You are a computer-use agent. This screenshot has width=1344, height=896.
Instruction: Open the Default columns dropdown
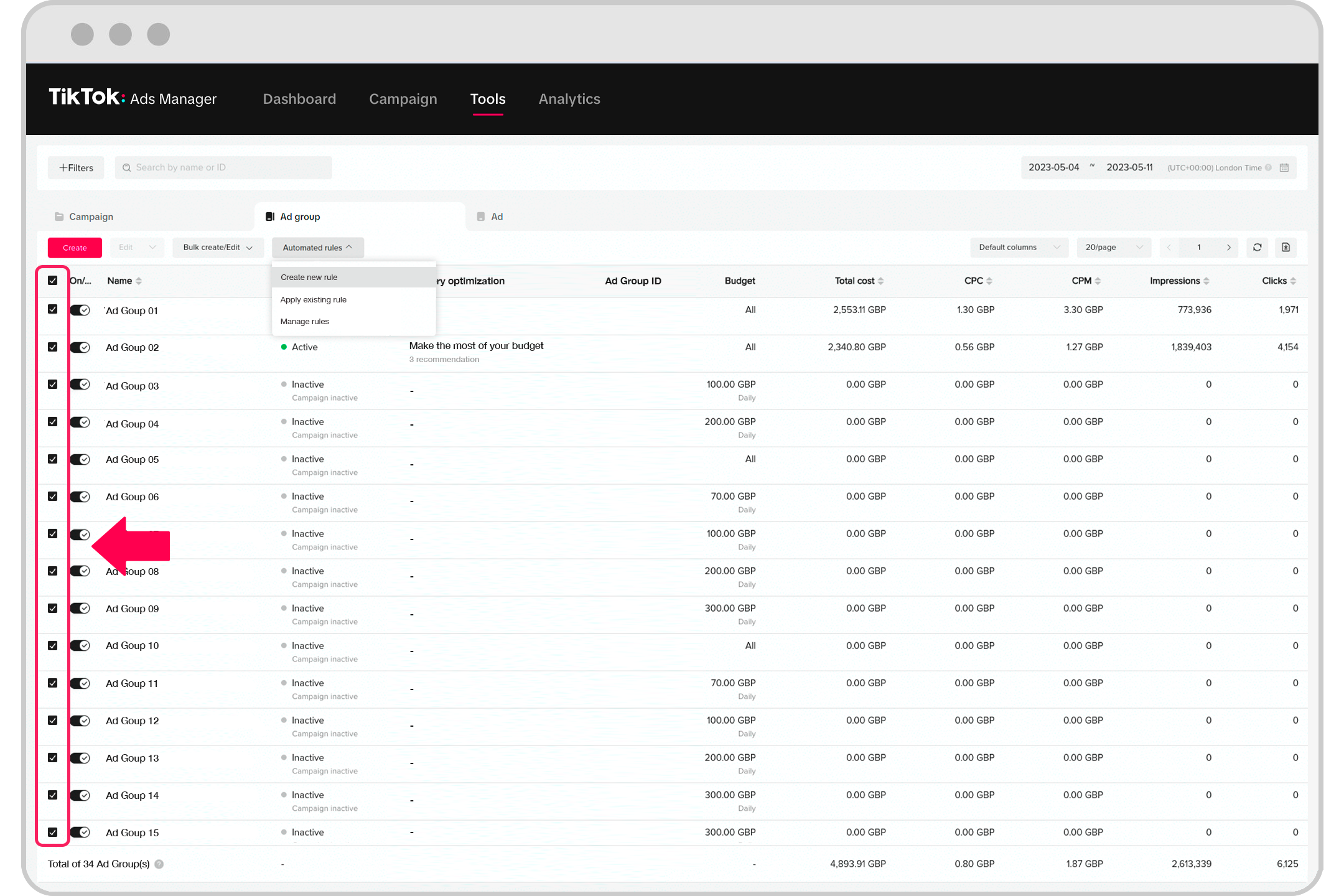1019,248
